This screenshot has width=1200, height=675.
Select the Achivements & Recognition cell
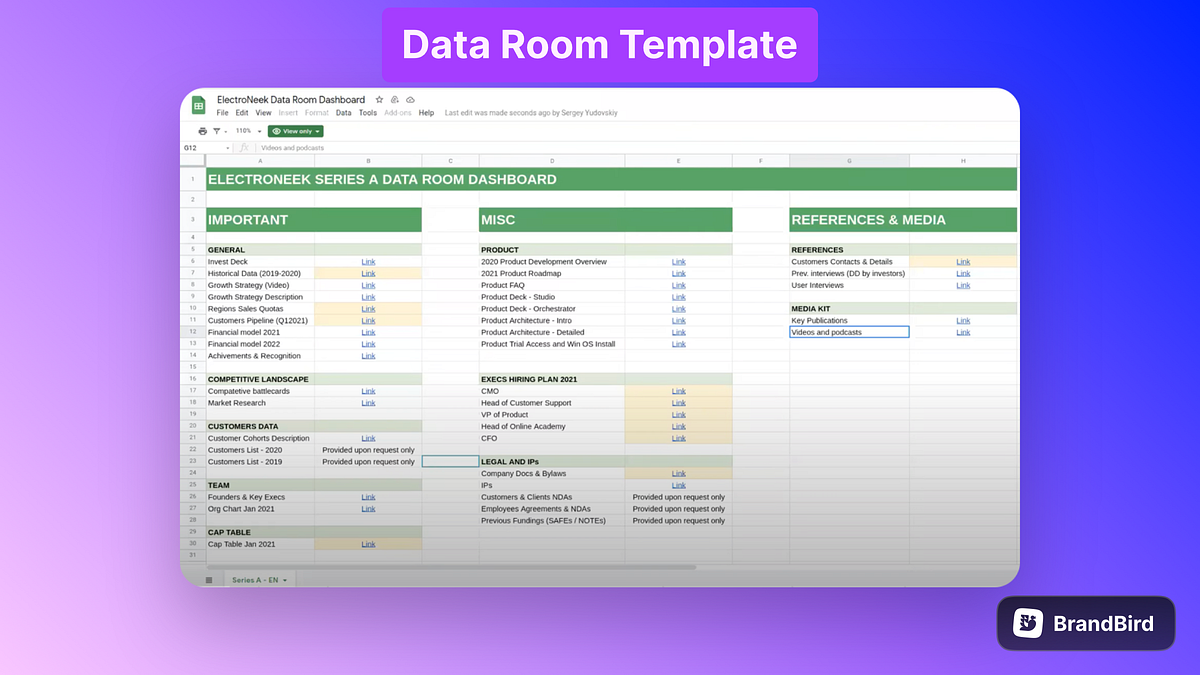(x=260, y=356)
